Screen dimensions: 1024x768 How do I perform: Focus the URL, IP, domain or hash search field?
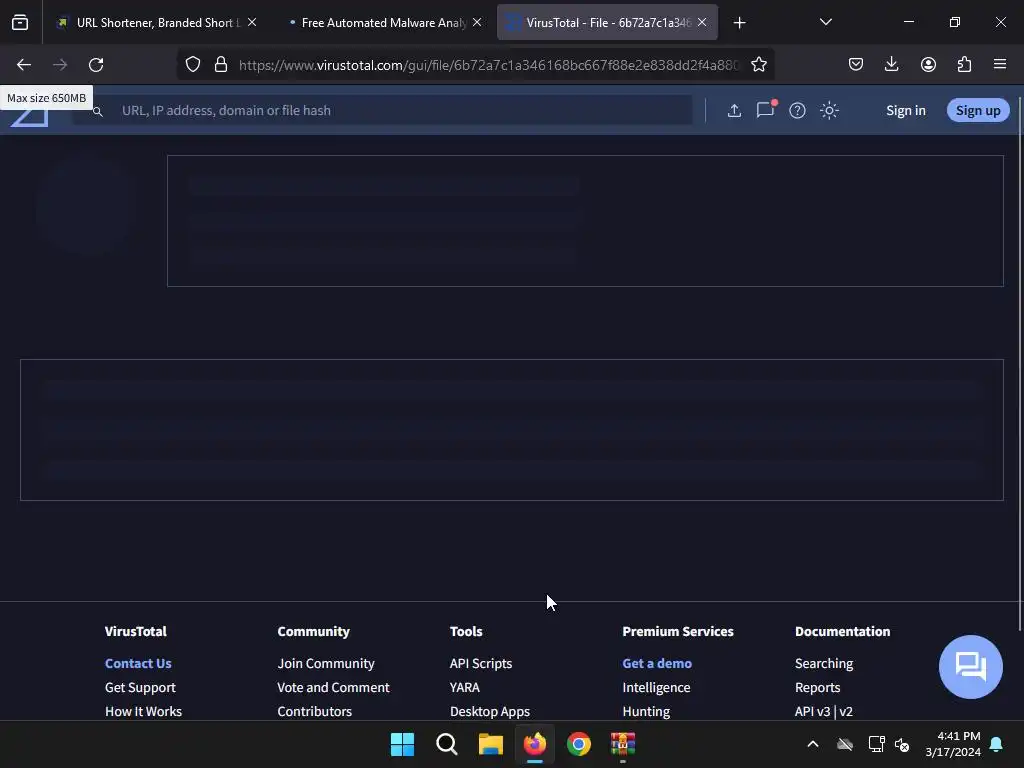(x=382, y=110)
